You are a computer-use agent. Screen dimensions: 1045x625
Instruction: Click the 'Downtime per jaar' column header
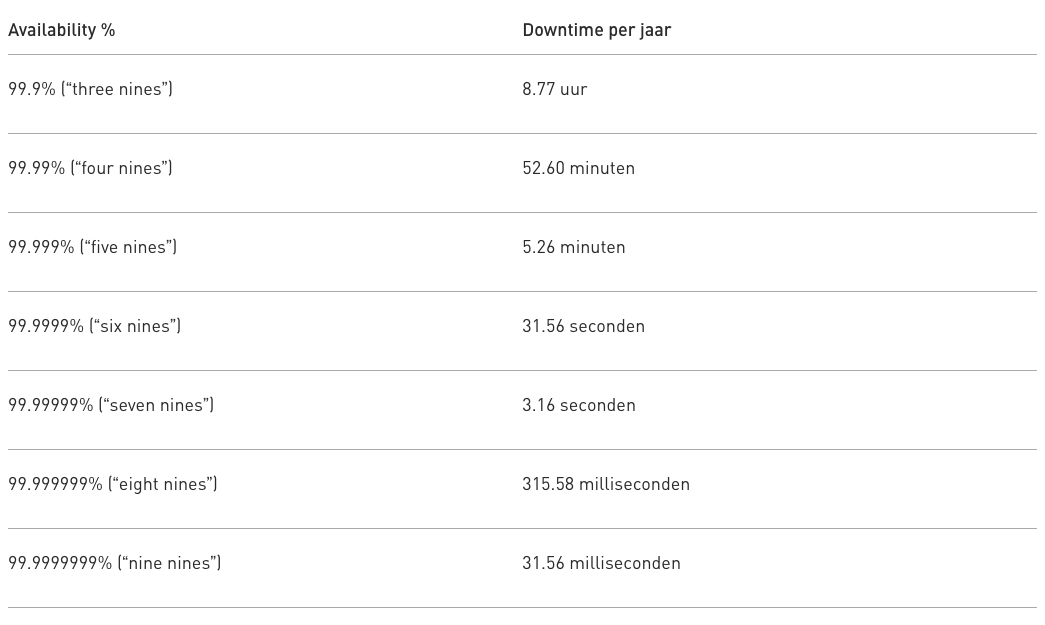(596, 30)
